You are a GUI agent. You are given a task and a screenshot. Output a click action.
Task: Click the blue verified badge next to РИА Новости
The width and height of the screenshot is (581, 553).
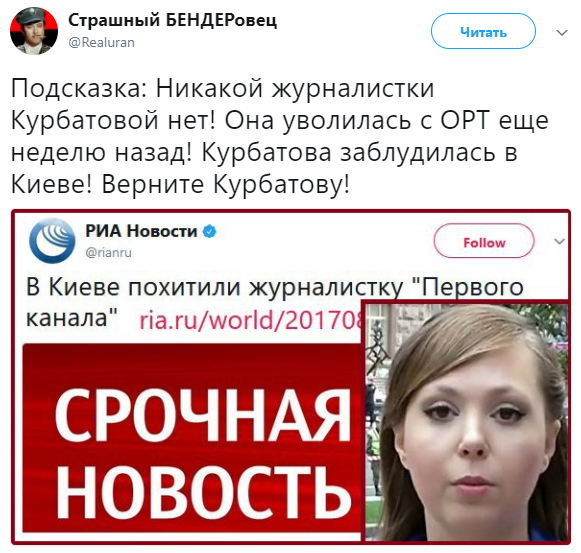tap(209, 232)
